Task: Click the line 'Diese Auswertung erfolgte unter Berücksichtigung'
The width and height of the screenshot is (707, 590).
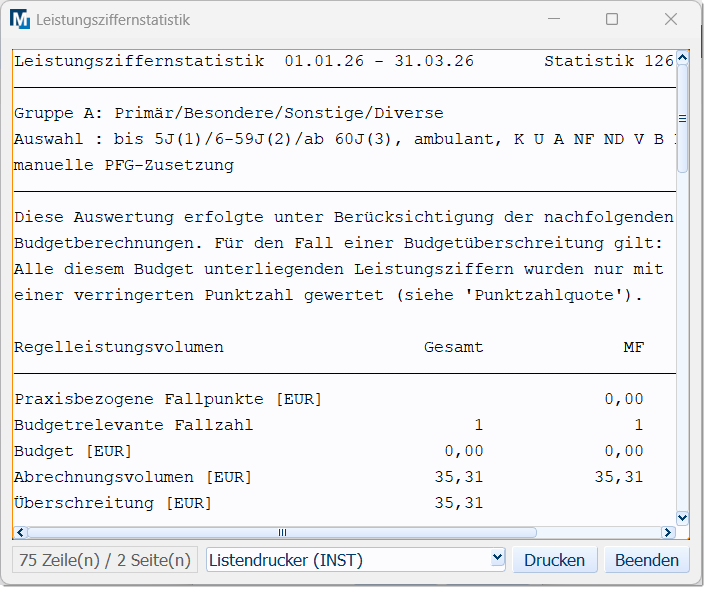Action: pyautogui.click(x=345, y=218)
